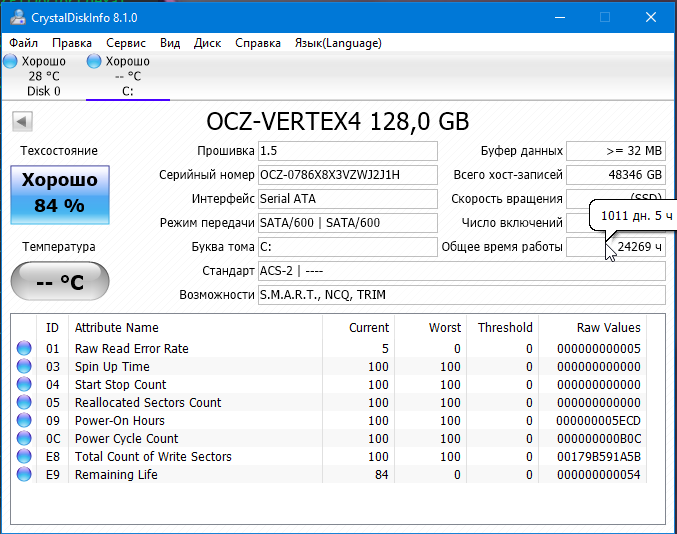
Task: Select the C: disk tab
Action: (x=128, y=76)
